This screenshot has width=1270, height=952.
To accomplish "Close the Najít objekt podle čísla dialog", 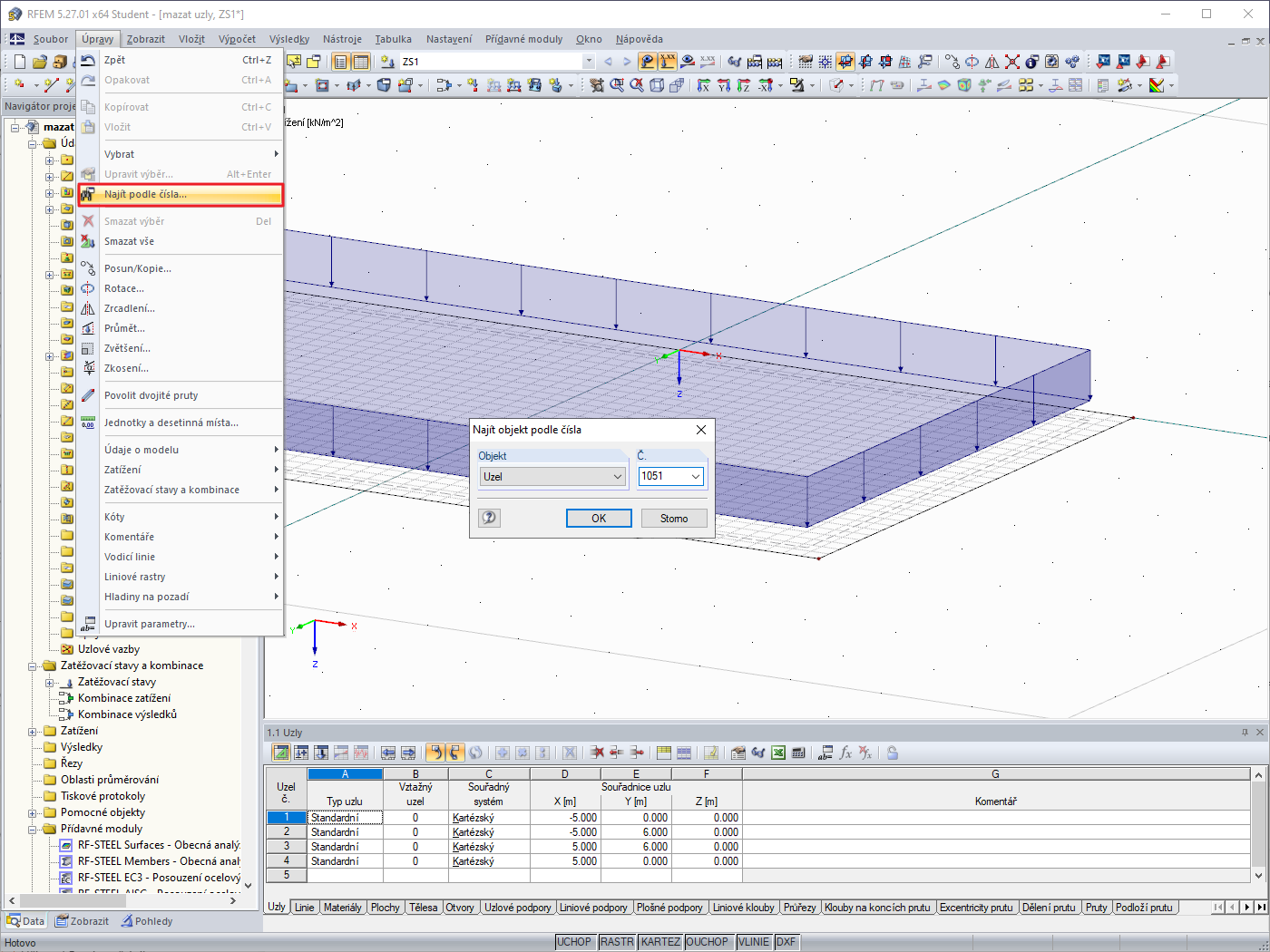I will pos(701,430).
